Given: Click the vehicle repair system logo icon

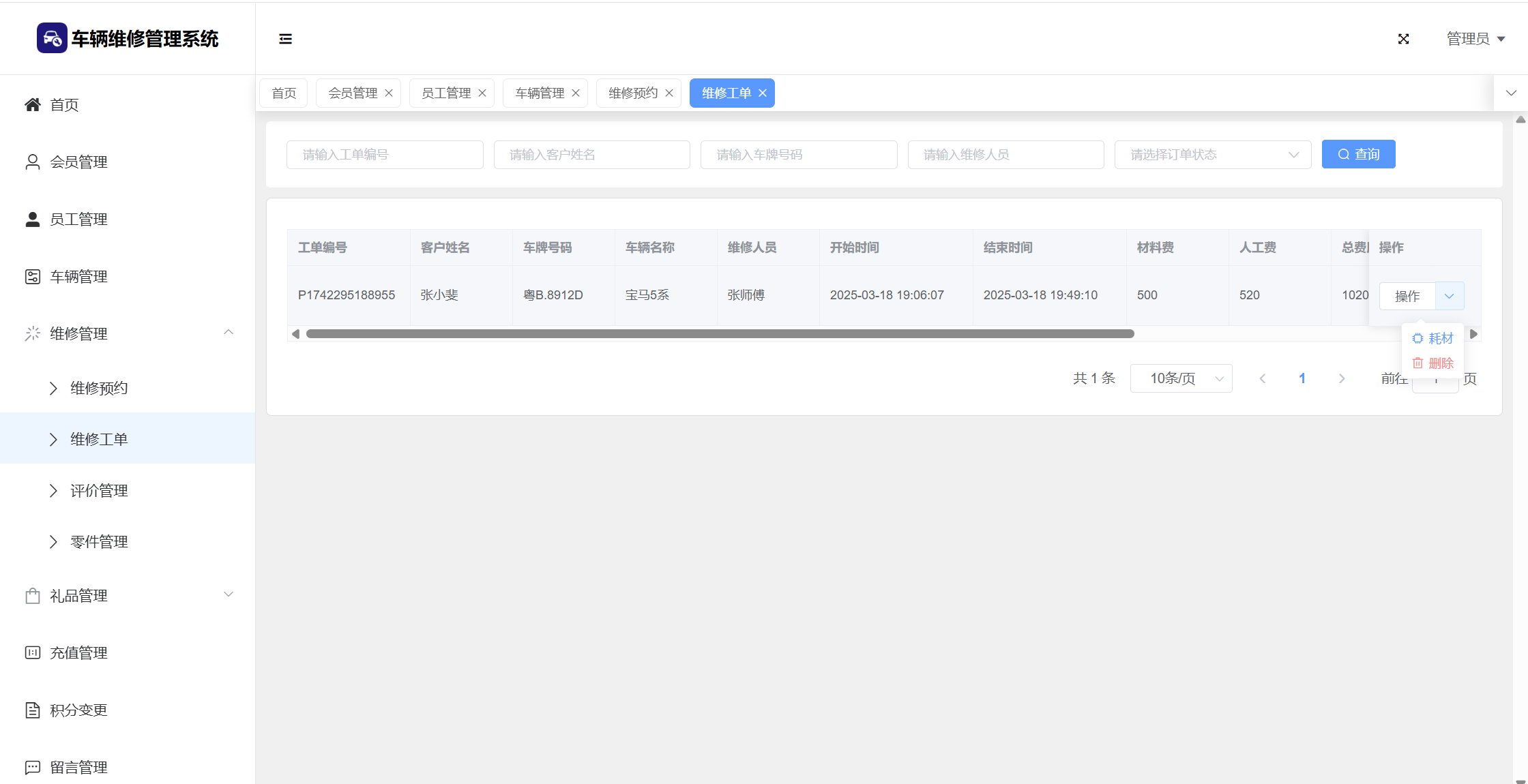Looking at the screenshot, I should pos(52,38).
